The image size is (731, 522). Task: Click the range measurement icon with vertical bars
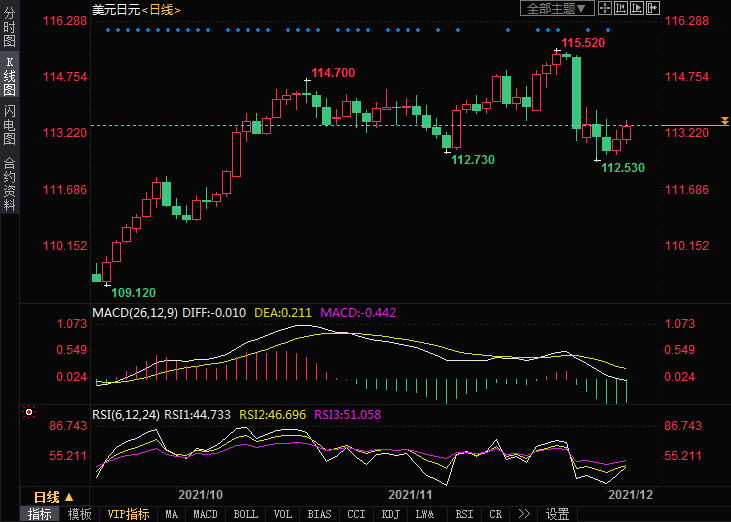620,9
